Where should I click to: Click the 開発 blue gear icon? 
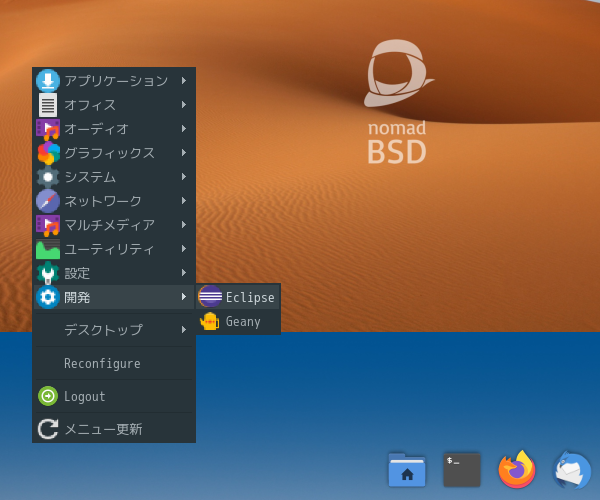(x=48, y=297)
